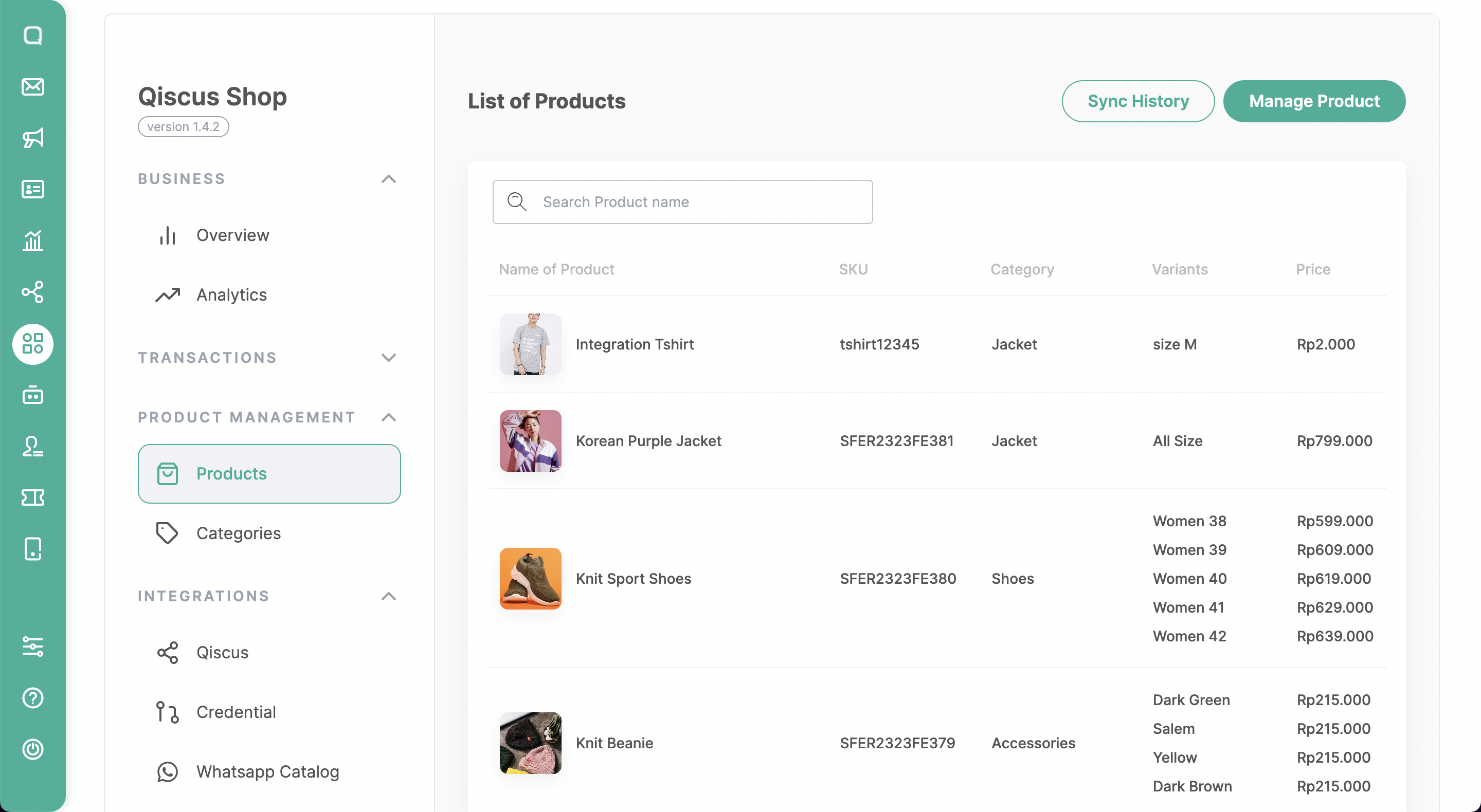
Task: Click the Sync History button
Action: pos(1138,101)
